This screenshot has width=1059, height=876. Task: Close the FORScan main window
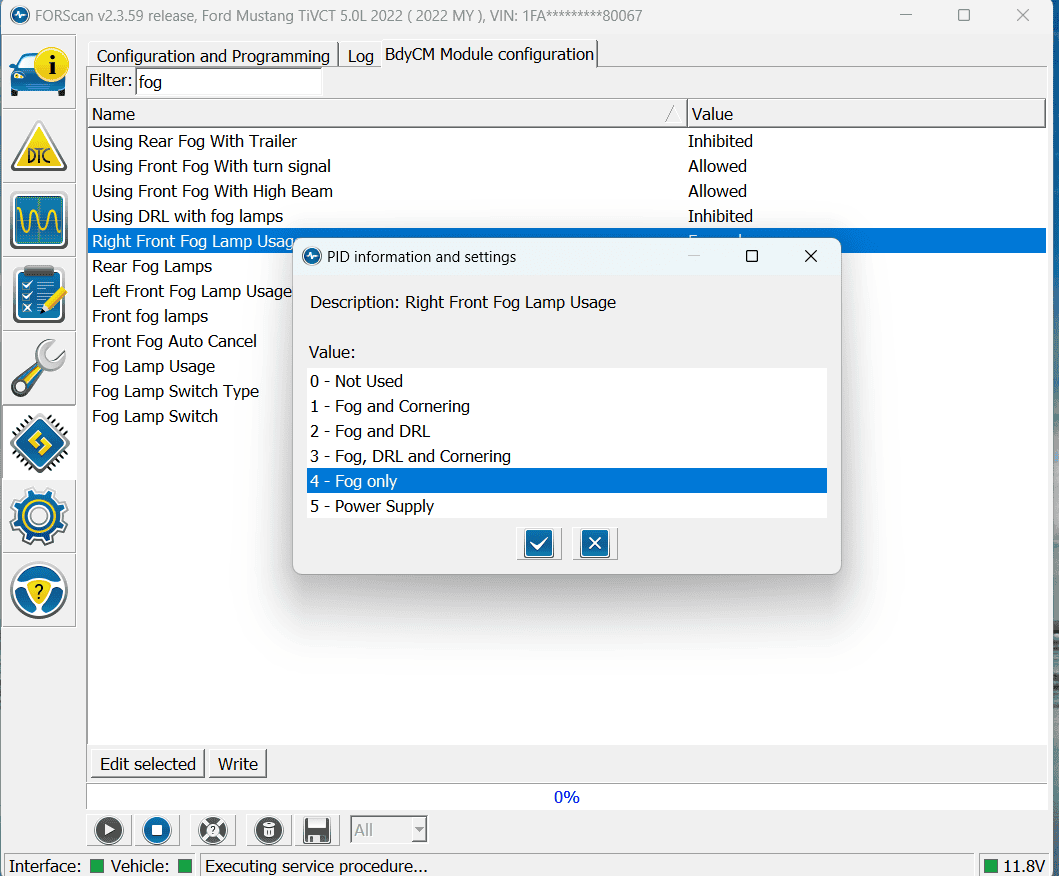(1023, 15)
